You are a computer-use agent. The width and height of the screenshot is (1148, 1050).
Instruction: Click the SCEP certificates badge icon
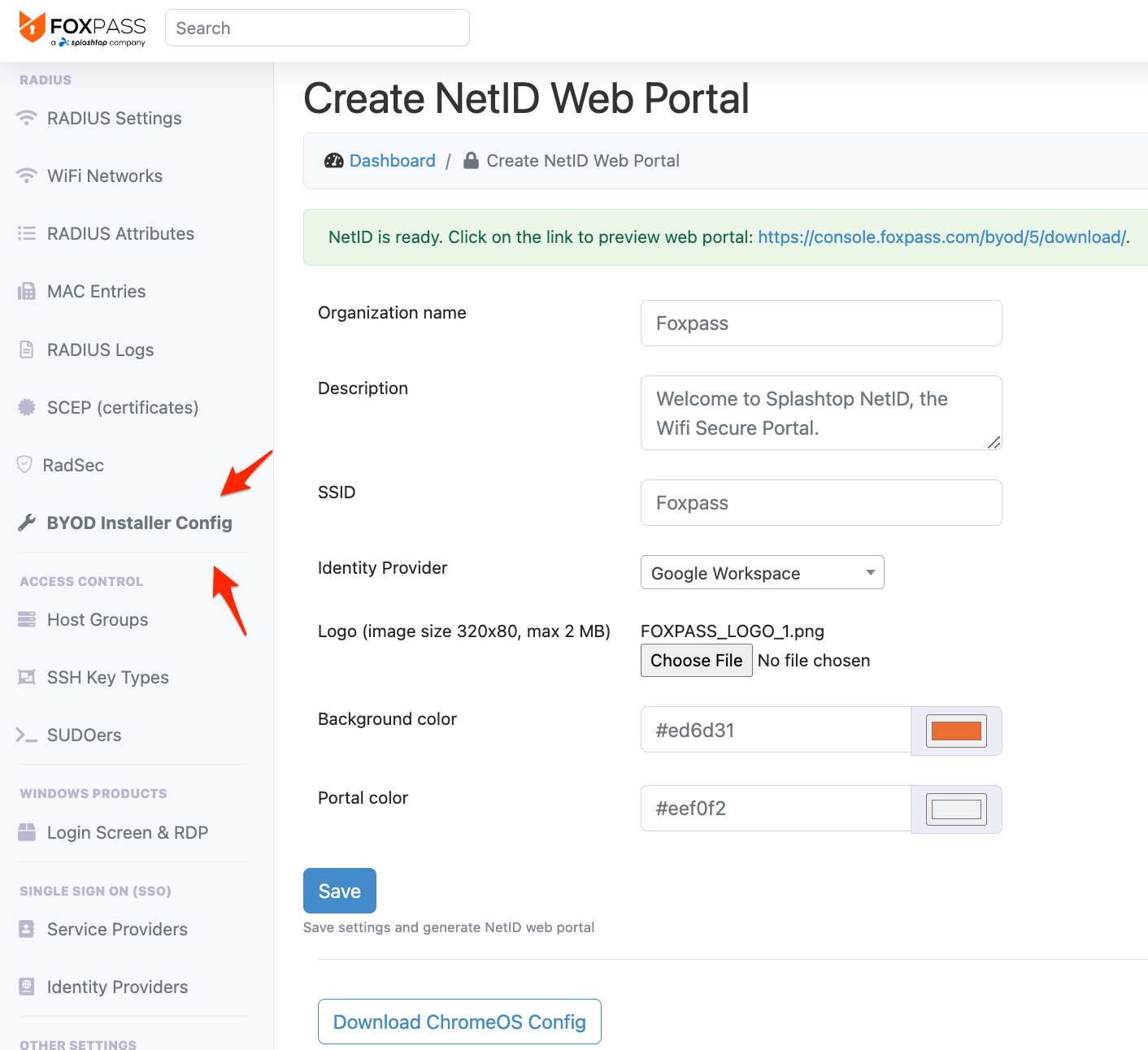point(27,407)
